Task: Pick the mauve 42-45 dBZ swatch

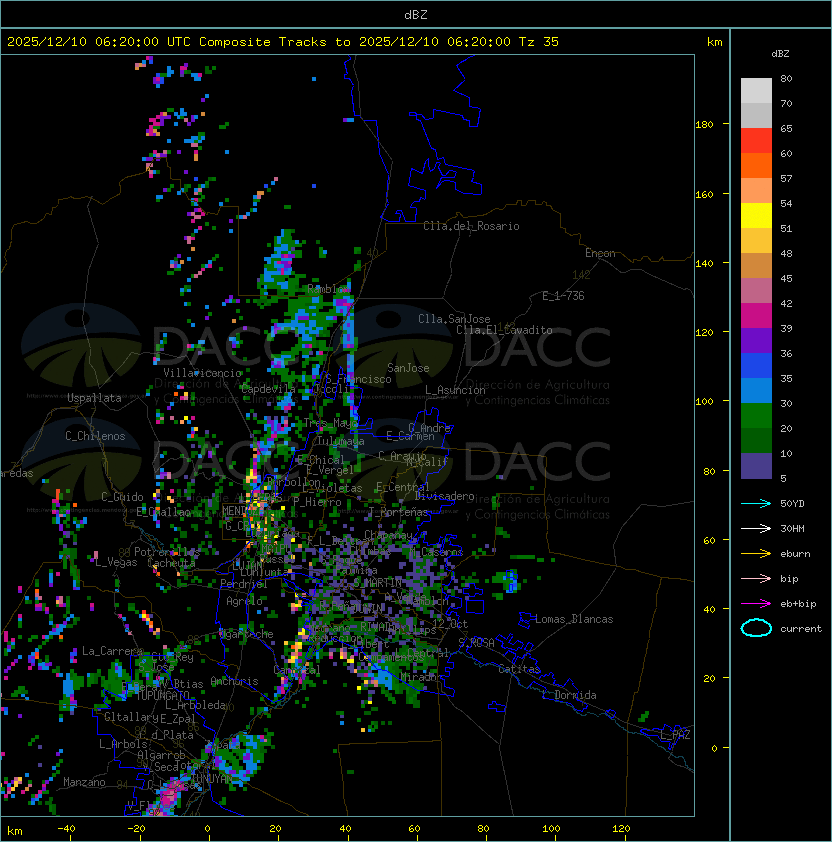Action: point(756,291)
